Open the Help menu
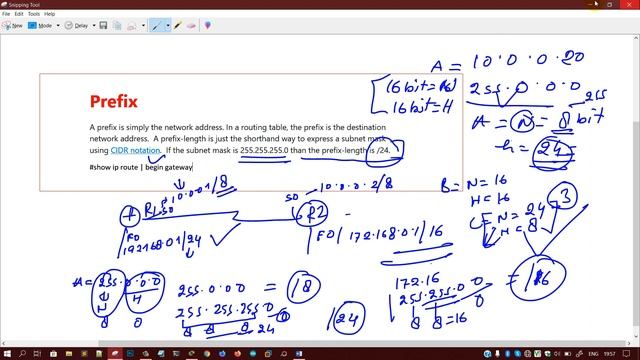The height and width of the screenshot is (360, 640). tap(49, 14)
